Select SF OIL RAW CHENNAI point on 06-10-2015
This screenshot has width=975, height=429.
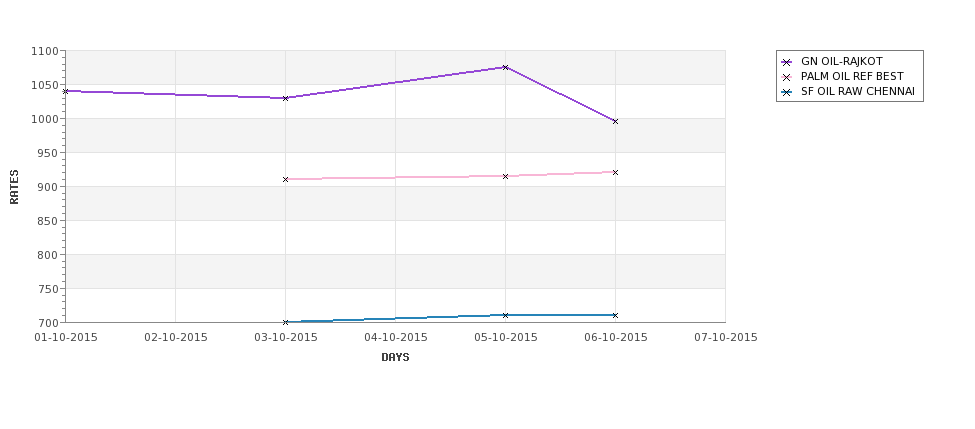616,315
